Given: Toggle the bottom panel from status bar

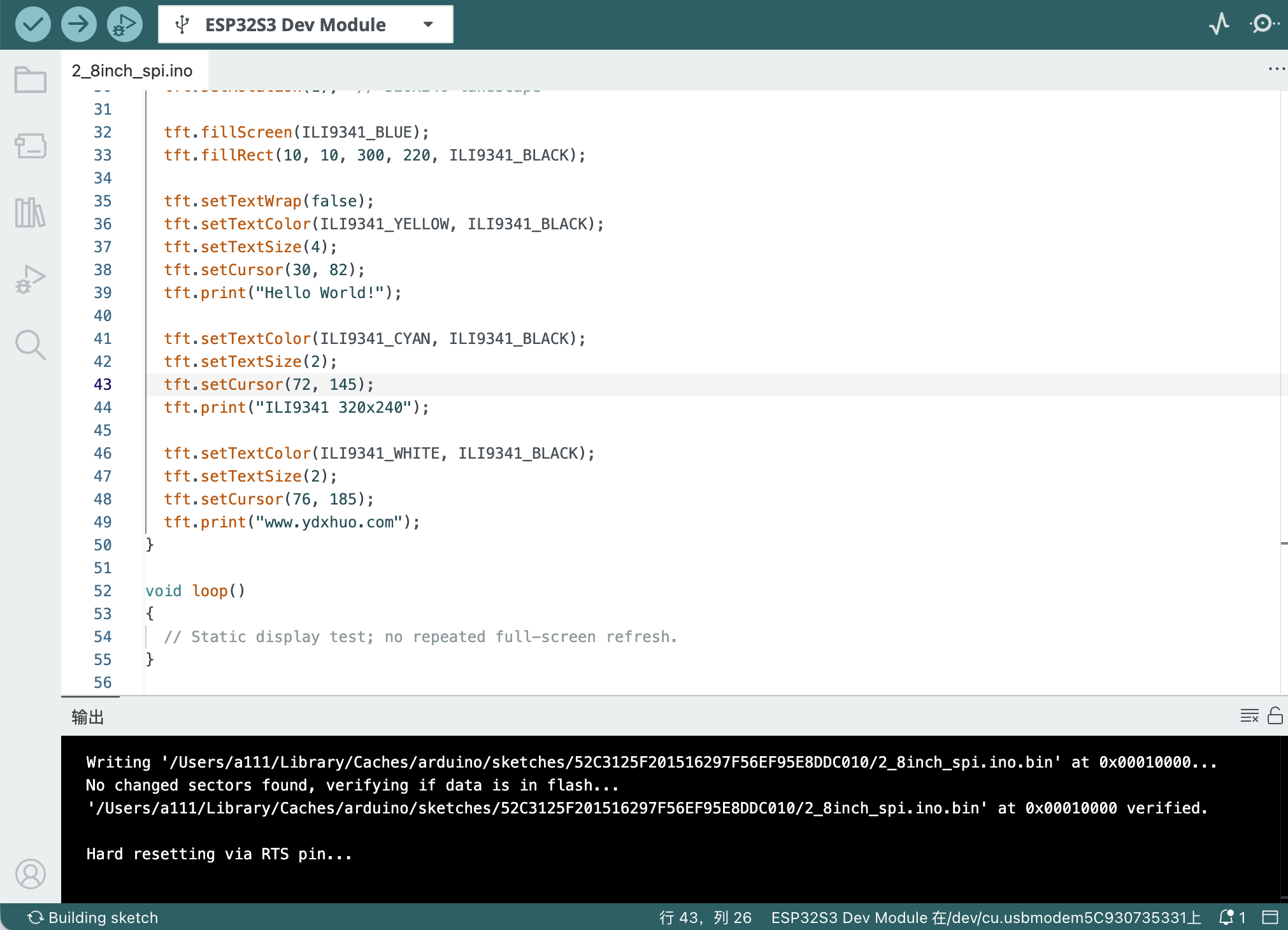Looking at the screenshot, I should click(x=1270, y=917).
